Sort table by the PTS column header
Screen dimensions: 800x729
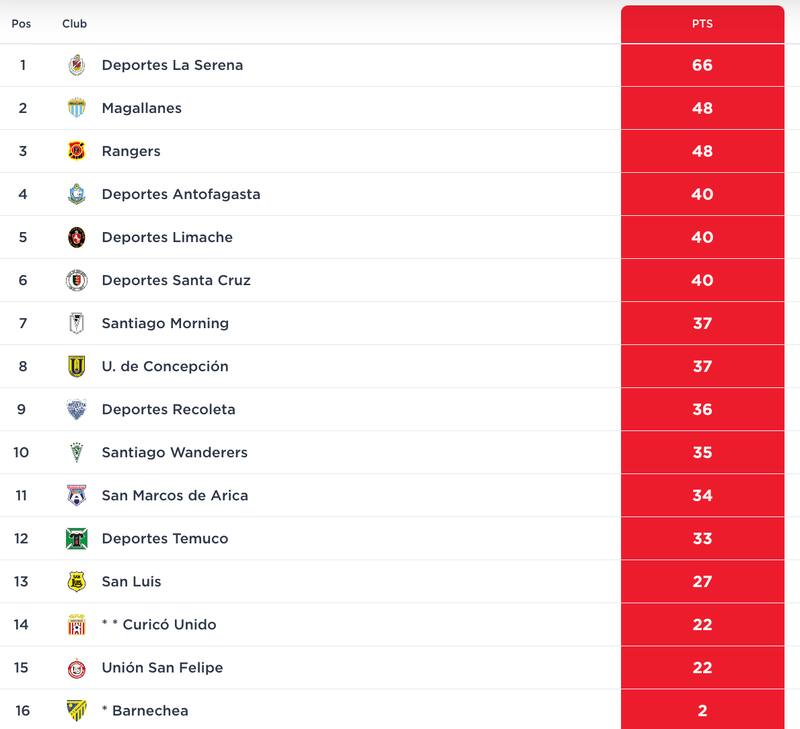click(x=702, y=23)
